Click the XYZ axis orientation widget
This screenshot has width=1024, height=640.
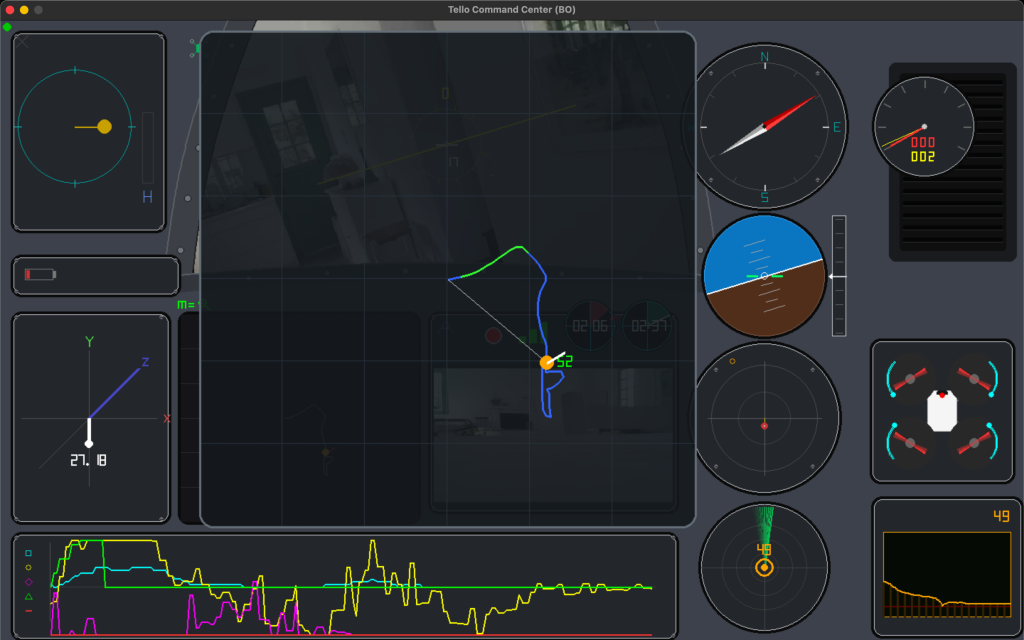pos(90,417)
